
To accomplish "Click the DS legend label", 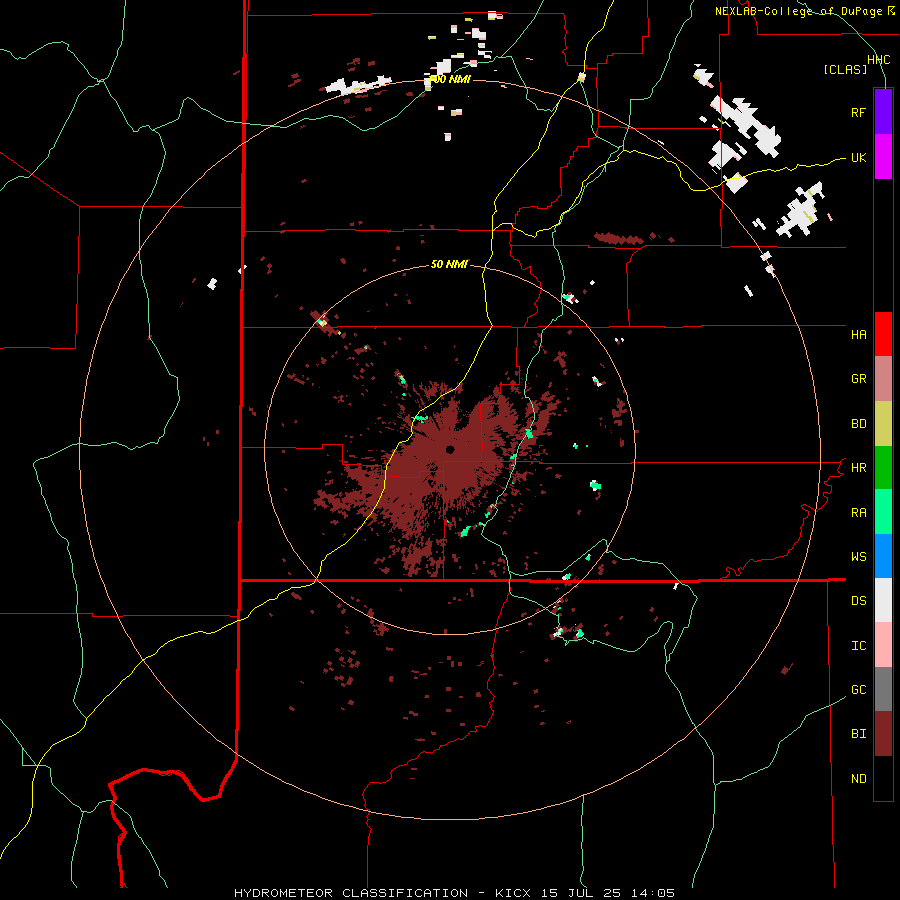I will point(858,601).
